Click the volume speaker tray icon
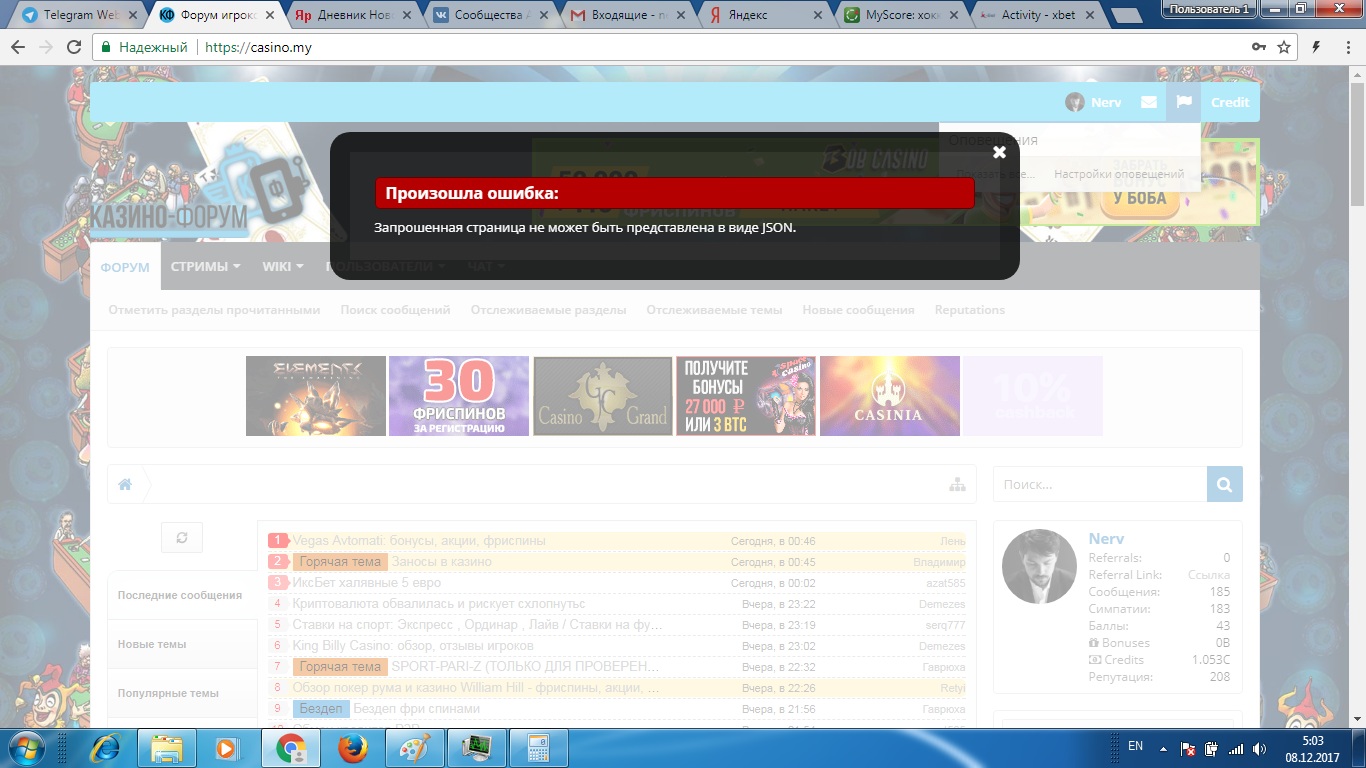This screenshot has height=768, width=1366. pyautogui.click(x=1260, y=748)
